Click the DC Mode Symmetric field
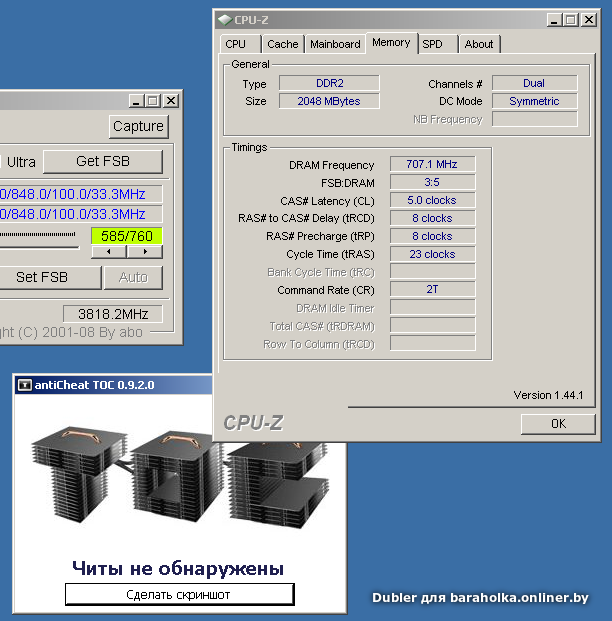This screenshot has height=621, width=612. (534, 101)
